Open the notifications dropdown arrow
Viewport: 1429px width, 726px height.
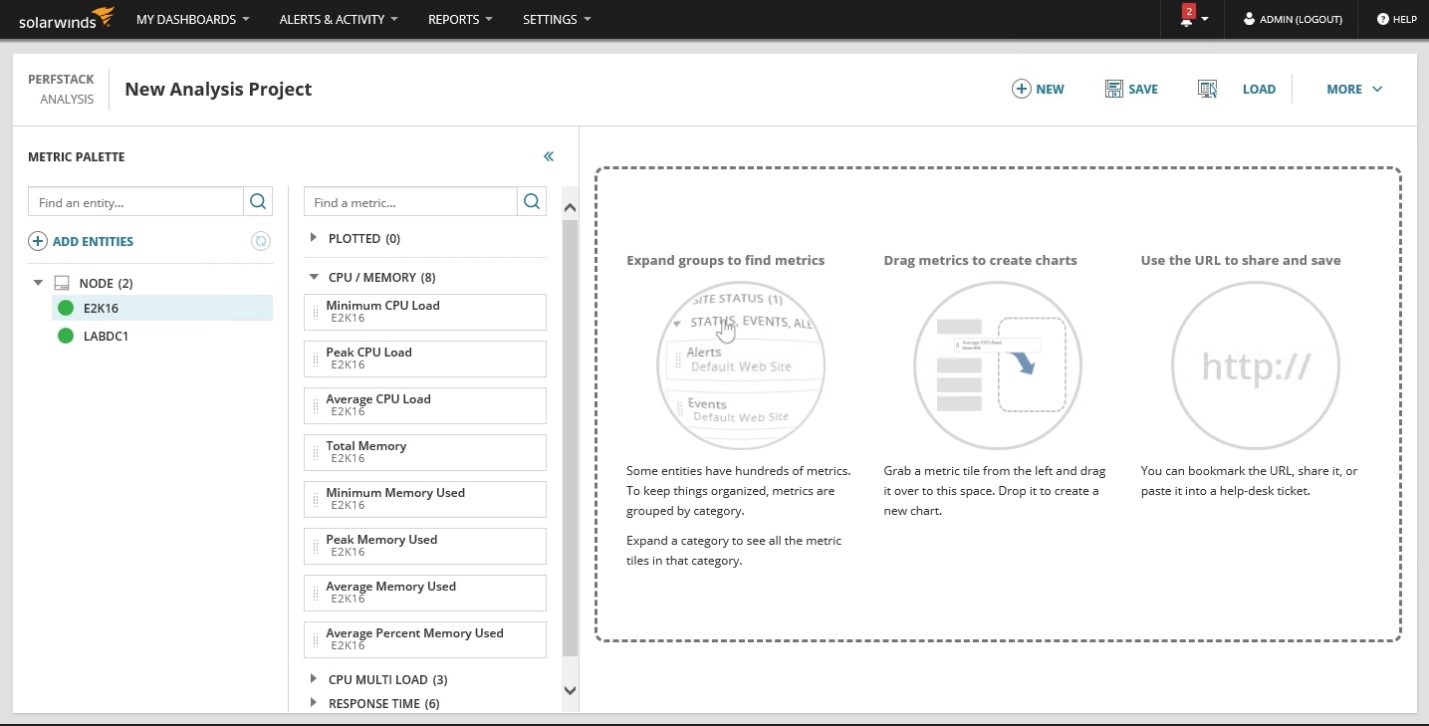(x=1205, y=19)
